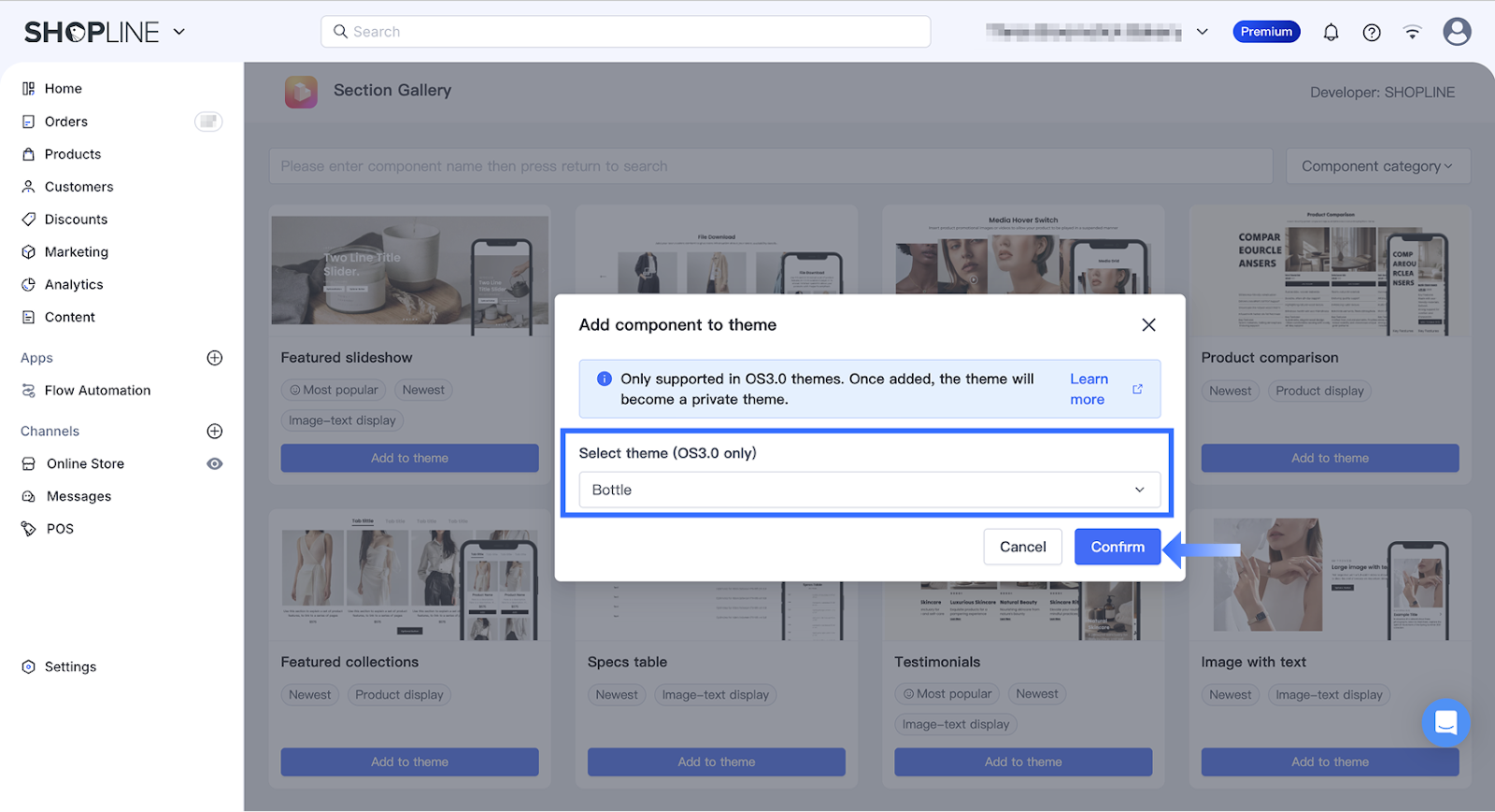This screenshot has width=1495, height=812.
Task: Add a new app with plus icon
Action: coord(214,358)
